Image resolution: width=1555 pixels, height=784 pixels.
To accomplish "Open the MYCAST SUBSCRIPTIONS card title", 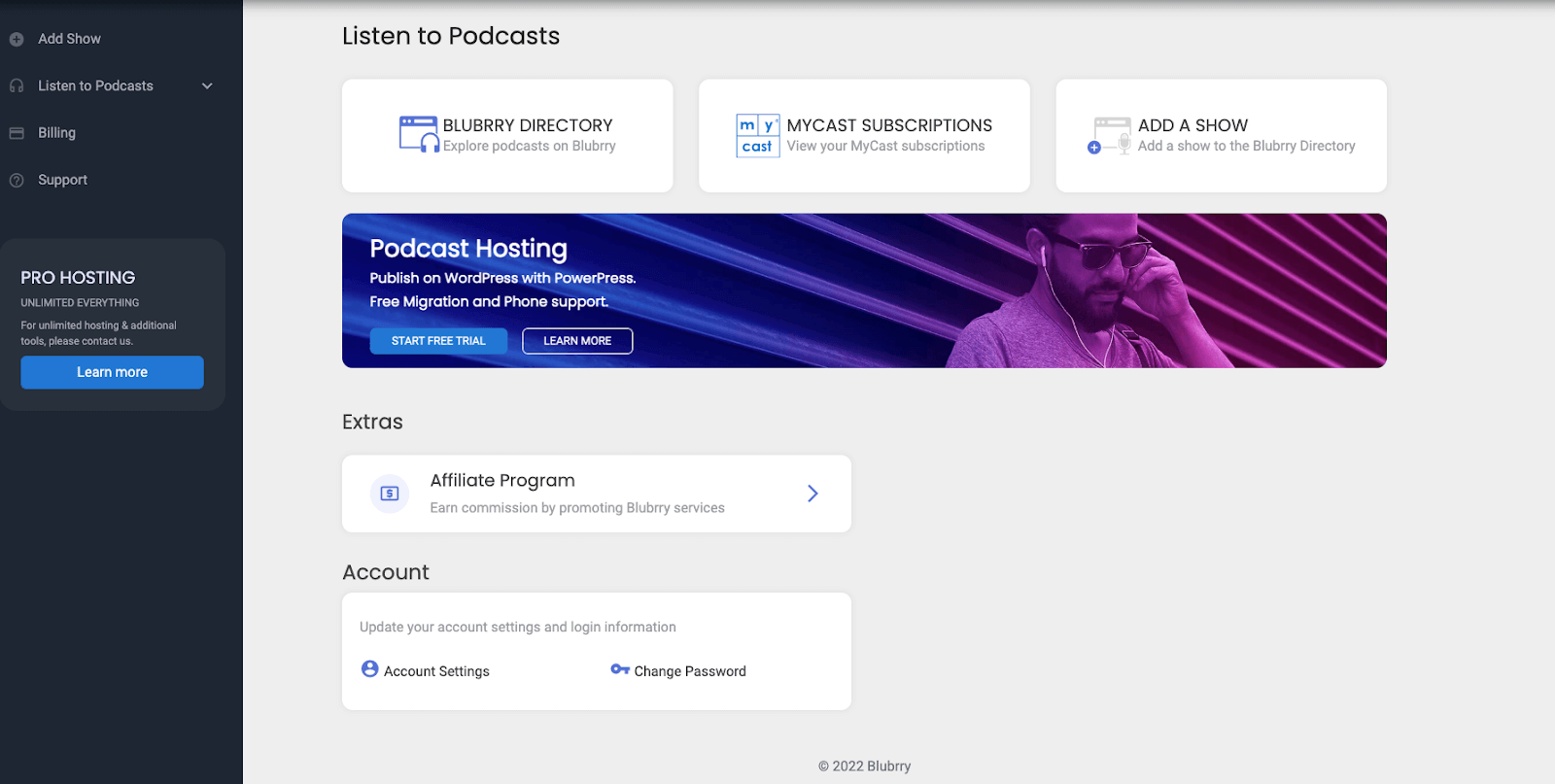I will 889,125.
